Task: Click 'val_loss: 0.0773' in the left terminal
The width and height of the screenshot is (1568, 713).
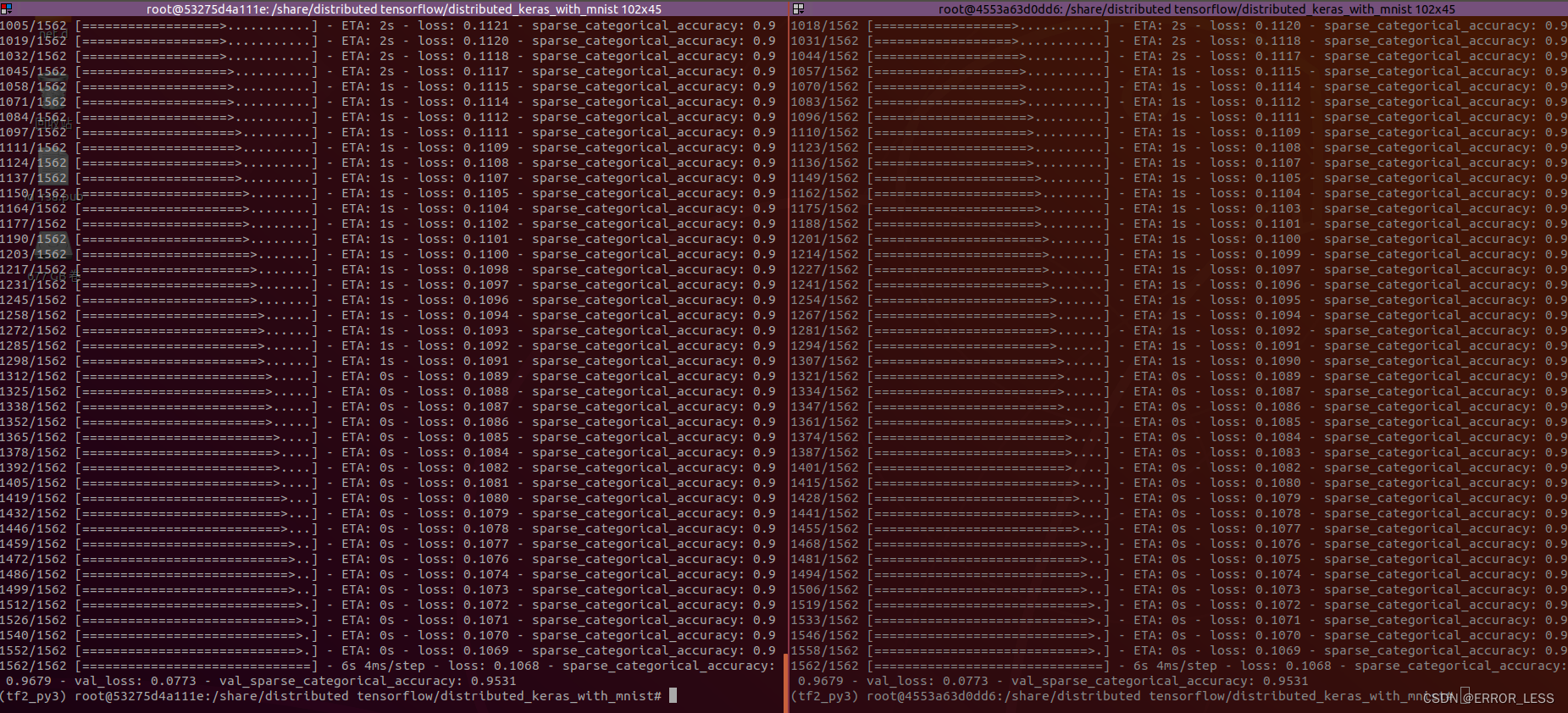Action: 136,681
